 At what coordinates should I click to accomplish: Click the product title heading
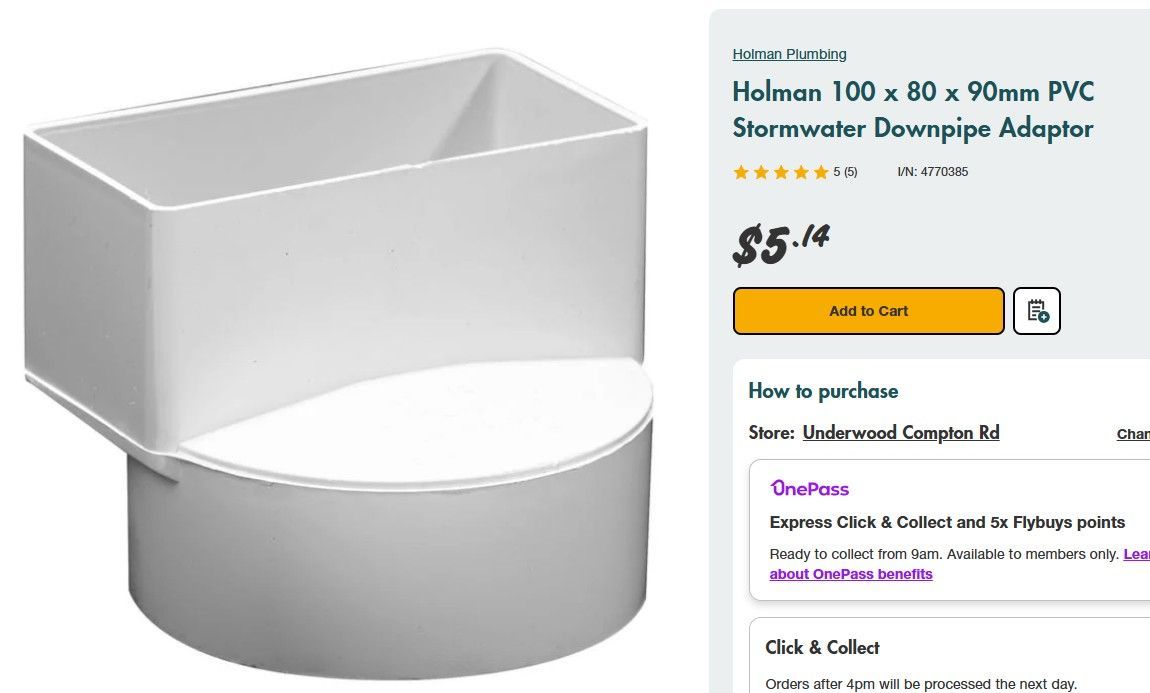[913, 110]
